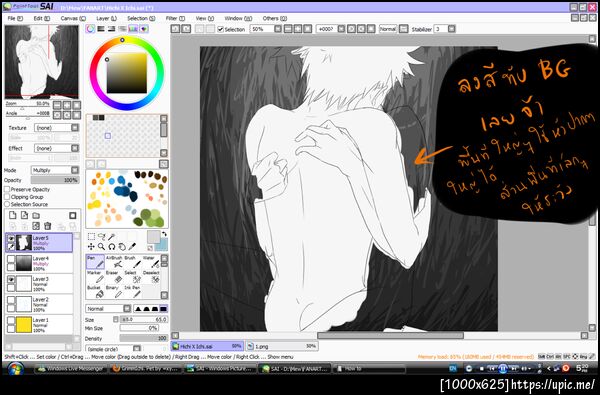This screenshot has height=395, width=600.
Task: Open the Canvas menu
Action: click(x=73, y=18)
